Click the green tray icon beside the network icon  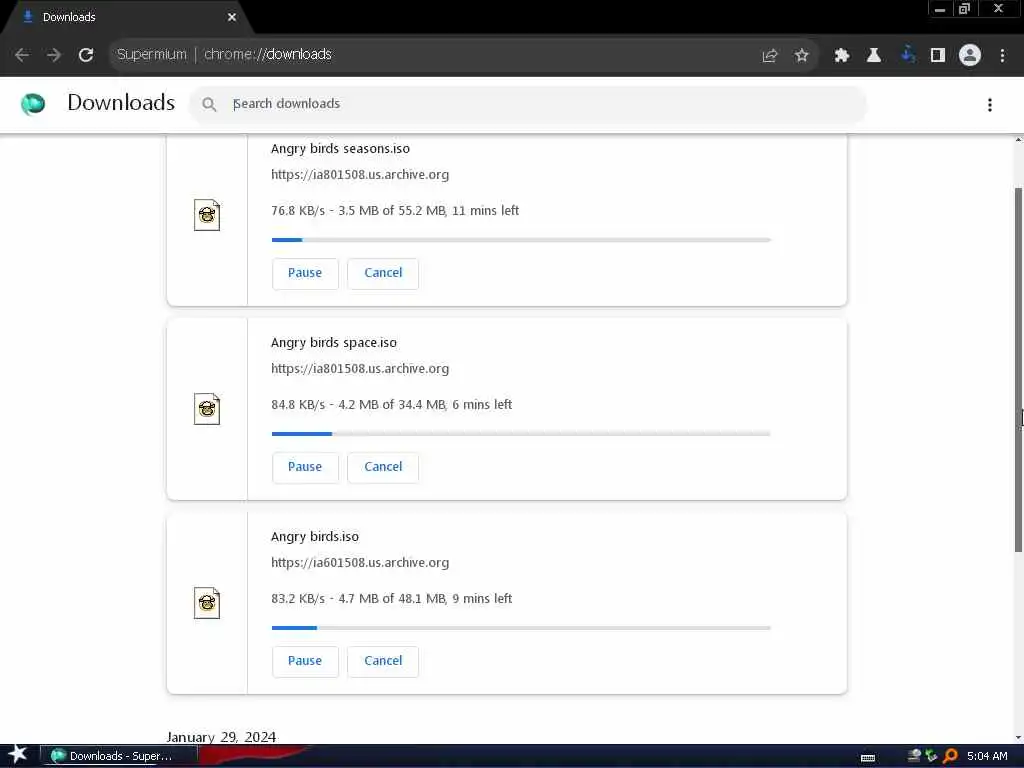click(x=931, y=756)
